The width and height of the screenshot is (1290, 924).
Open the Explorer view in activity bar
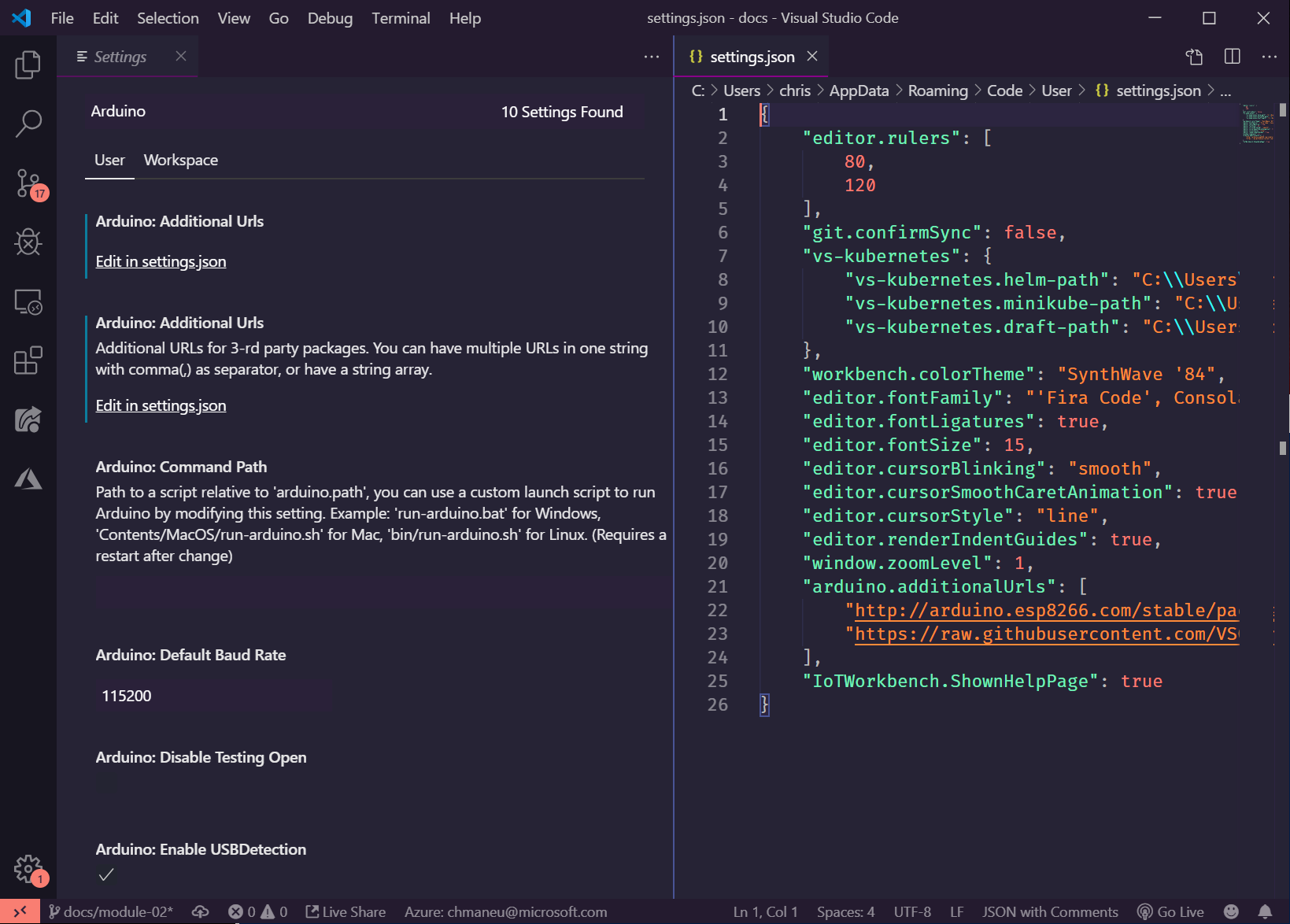(28, 65)
